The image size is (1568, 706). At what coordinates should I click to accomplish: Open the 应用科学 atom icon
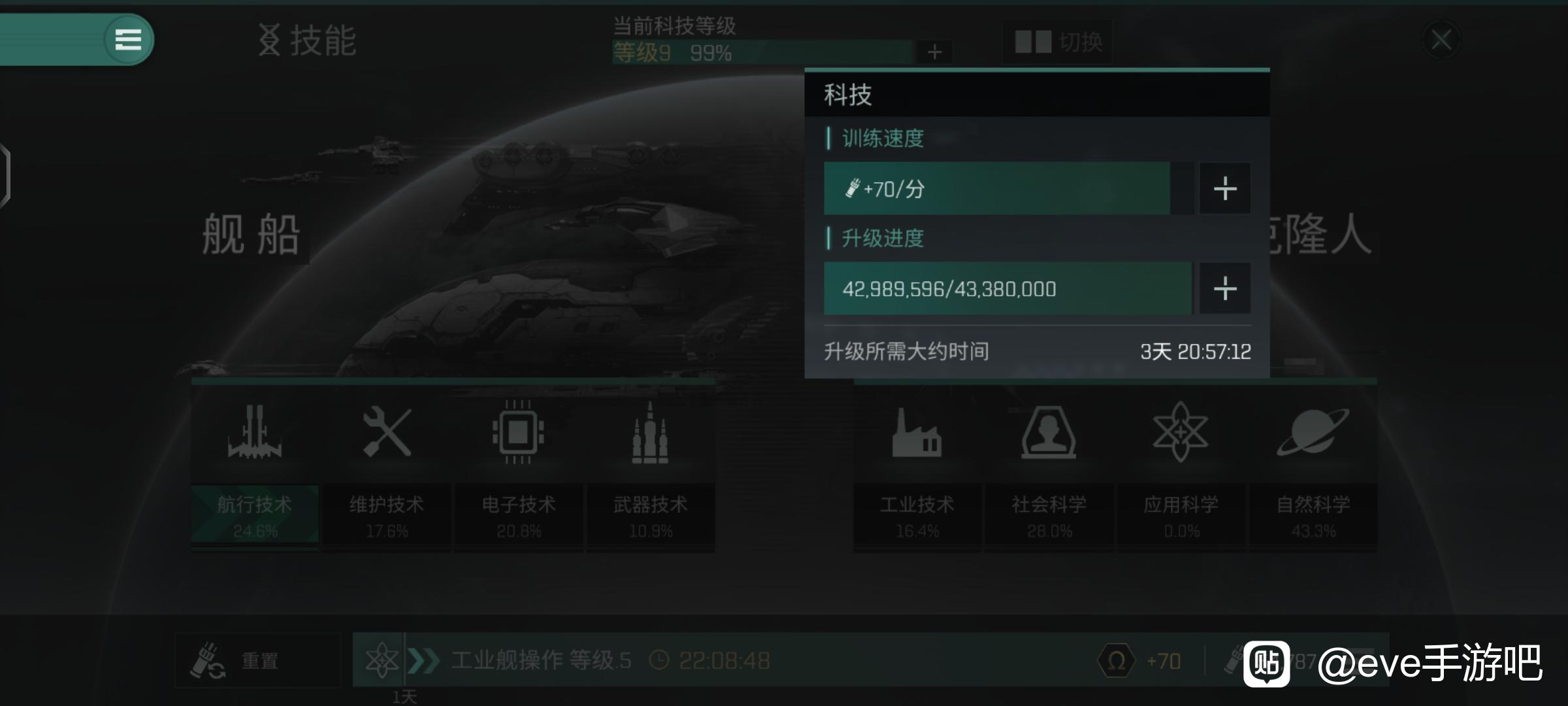pyautogui.click(x=1181, y=432)
